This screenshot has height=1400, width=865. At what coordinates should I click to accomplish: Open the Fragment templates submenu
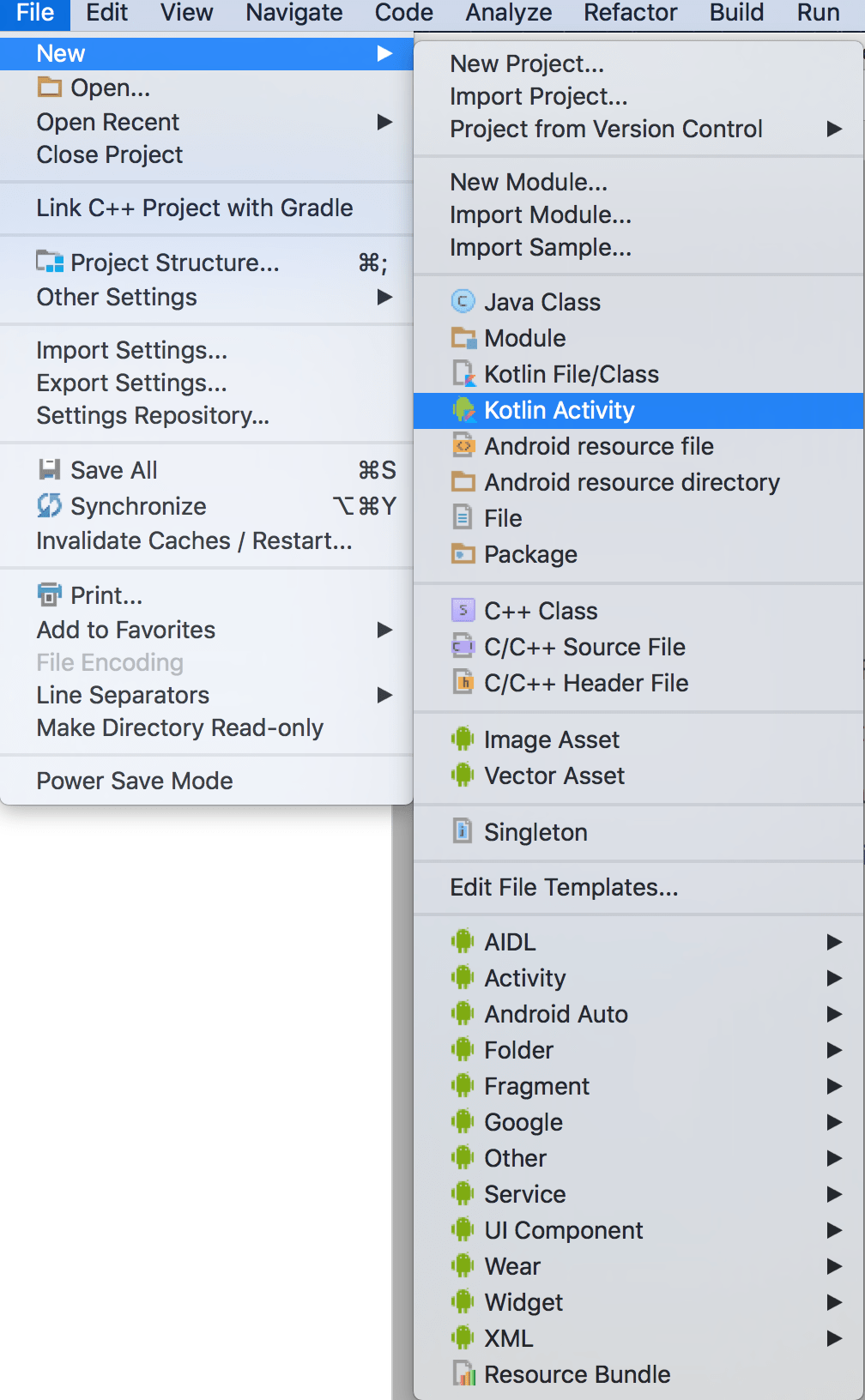tap(536, 1086)
